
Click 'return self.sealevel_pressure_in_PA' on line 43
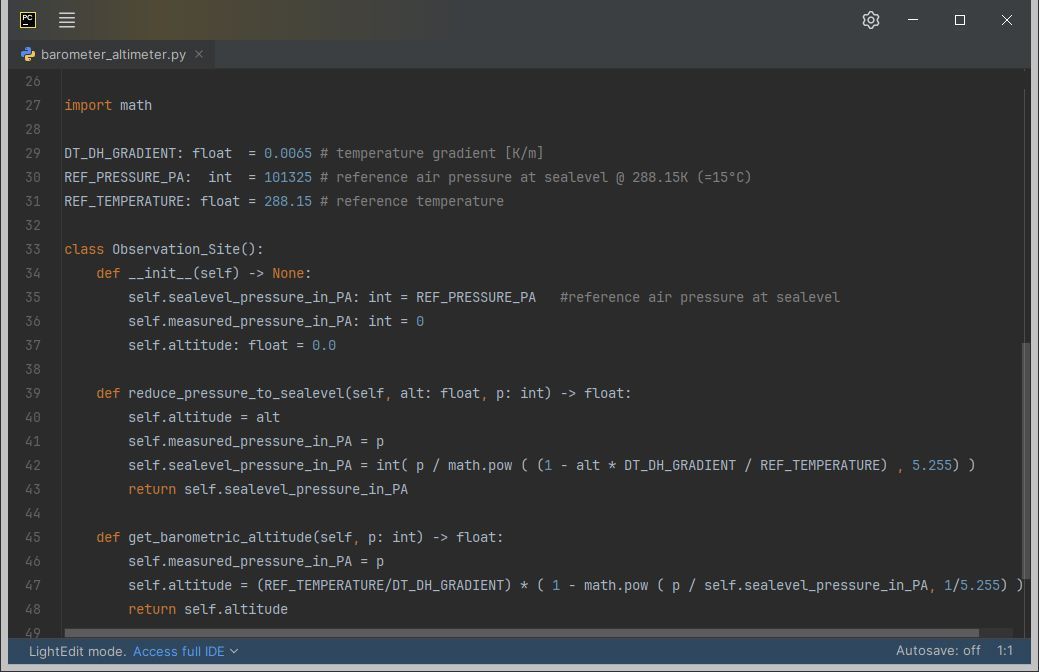pyautogui.click(x=268, y=489)
